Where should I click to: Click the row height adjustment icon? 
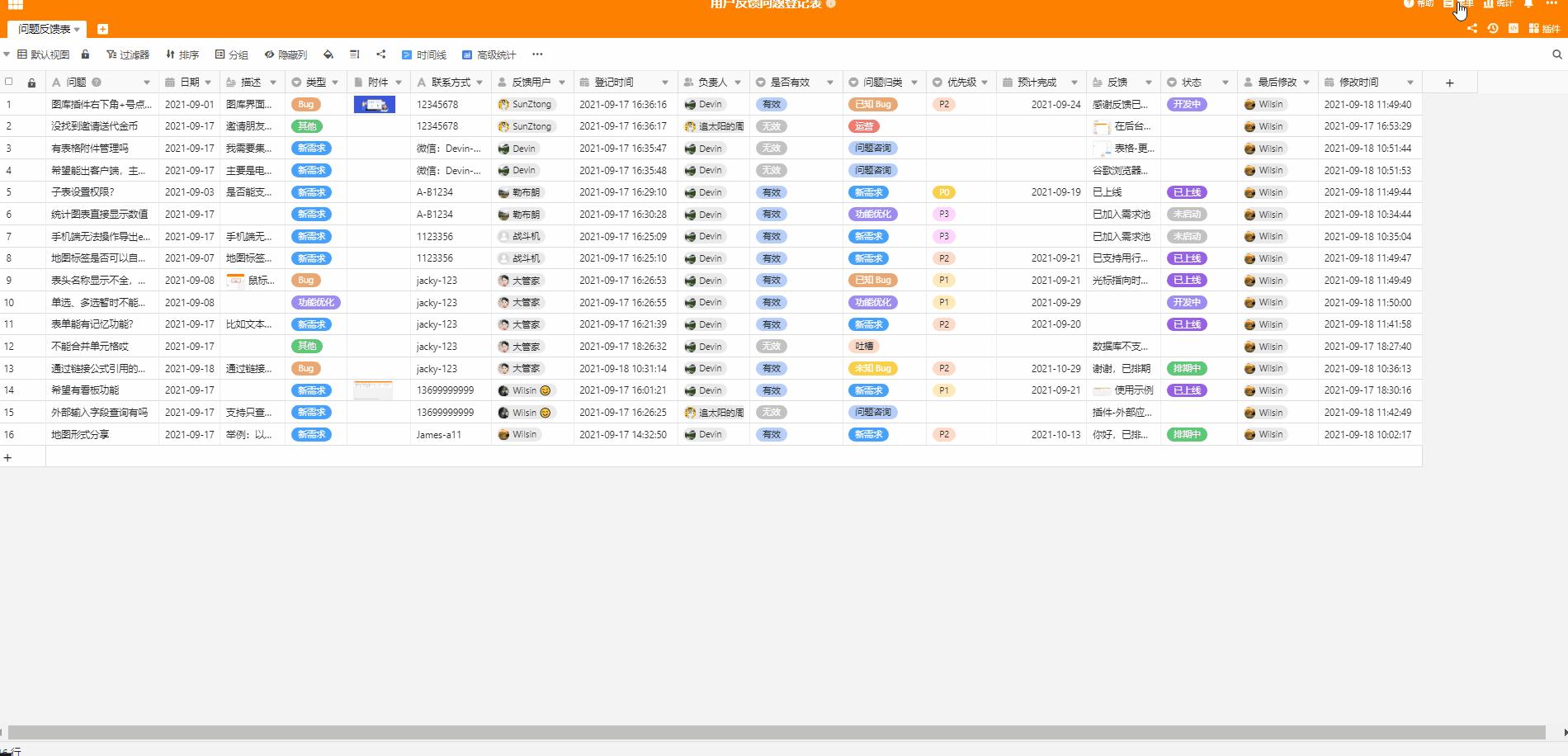(354, 54)
